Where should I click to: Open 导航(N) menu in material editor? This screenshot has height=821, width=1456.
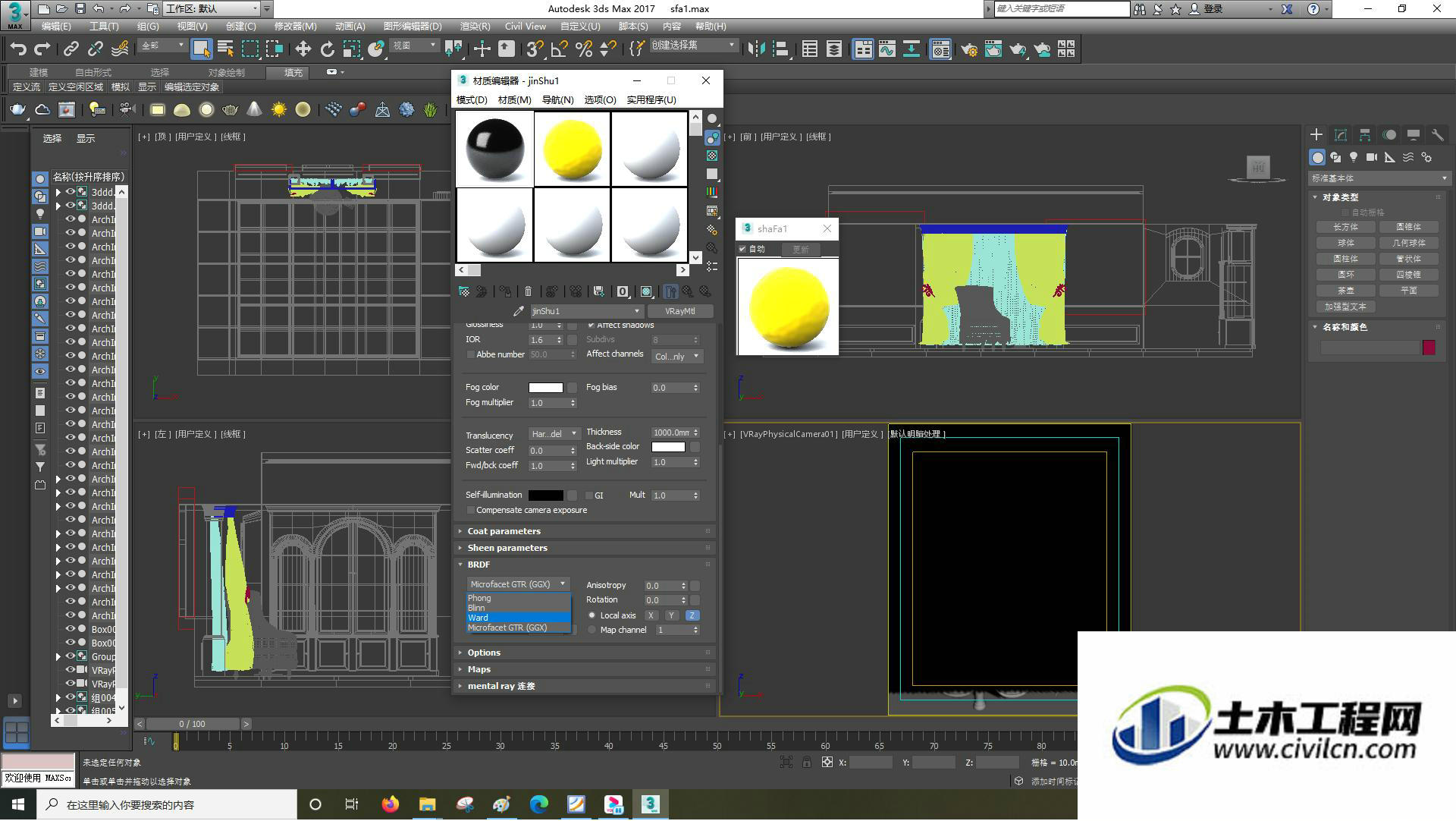point(557,99)
